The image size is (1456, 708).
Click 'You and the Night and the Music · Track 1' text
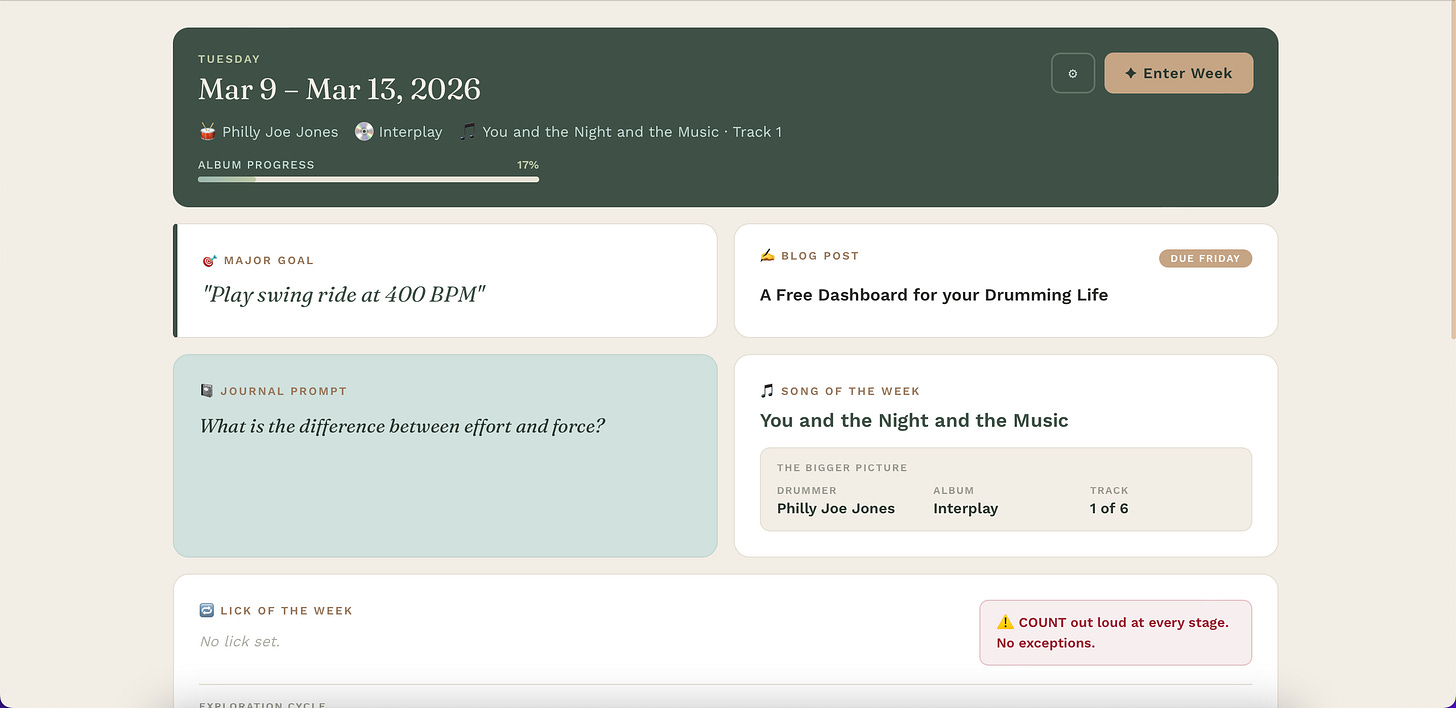coord(632,131)
